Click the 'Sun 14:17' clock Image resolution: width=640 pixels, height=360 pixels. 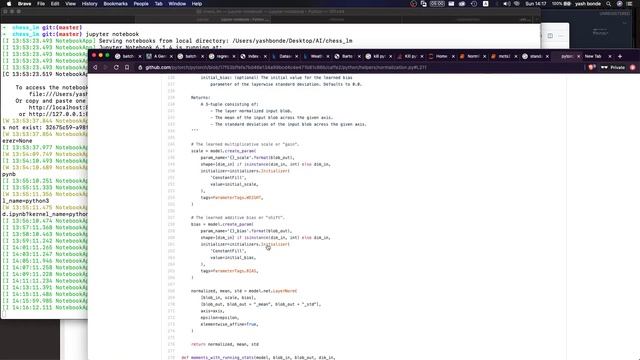pos(536,4)
